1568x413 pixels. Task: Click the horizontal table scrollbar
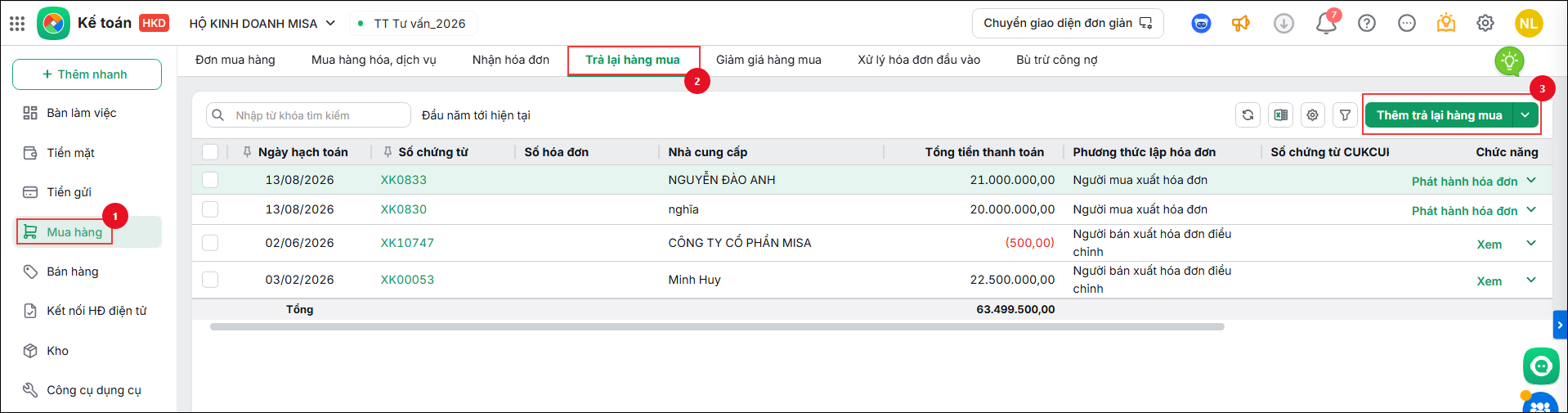pyautogui.click(x=717, y=326)
